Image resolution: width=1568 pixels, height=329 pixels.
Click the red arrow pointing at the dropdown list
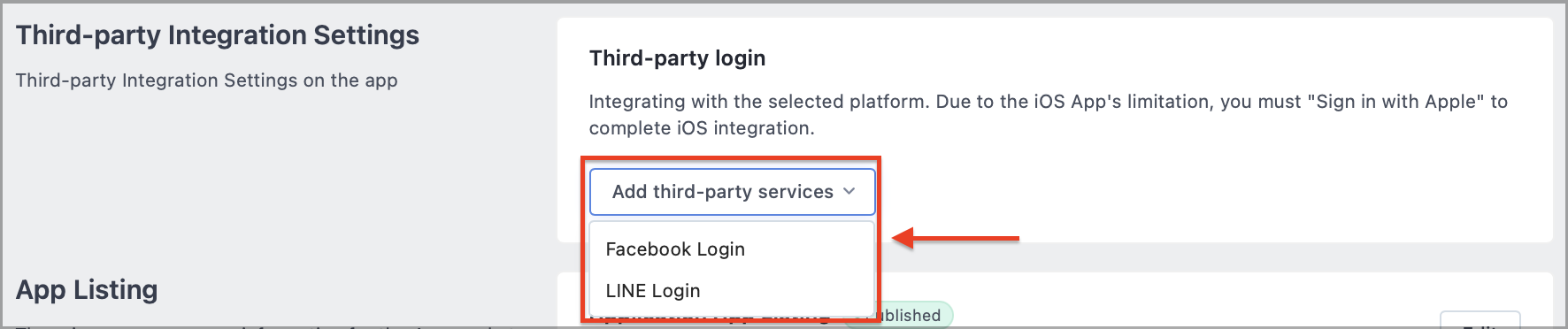click(956, 238)
